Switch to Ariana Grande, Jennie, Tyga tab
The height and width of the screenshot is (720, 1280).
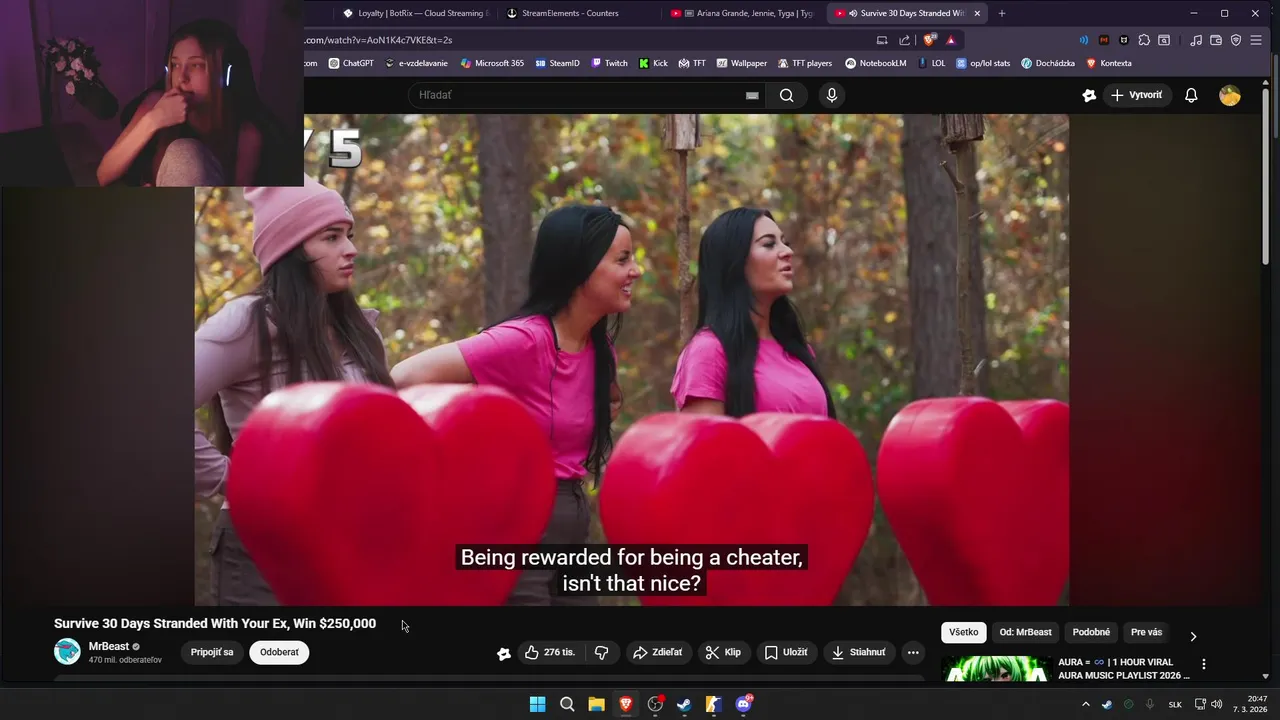pos(744,13)
